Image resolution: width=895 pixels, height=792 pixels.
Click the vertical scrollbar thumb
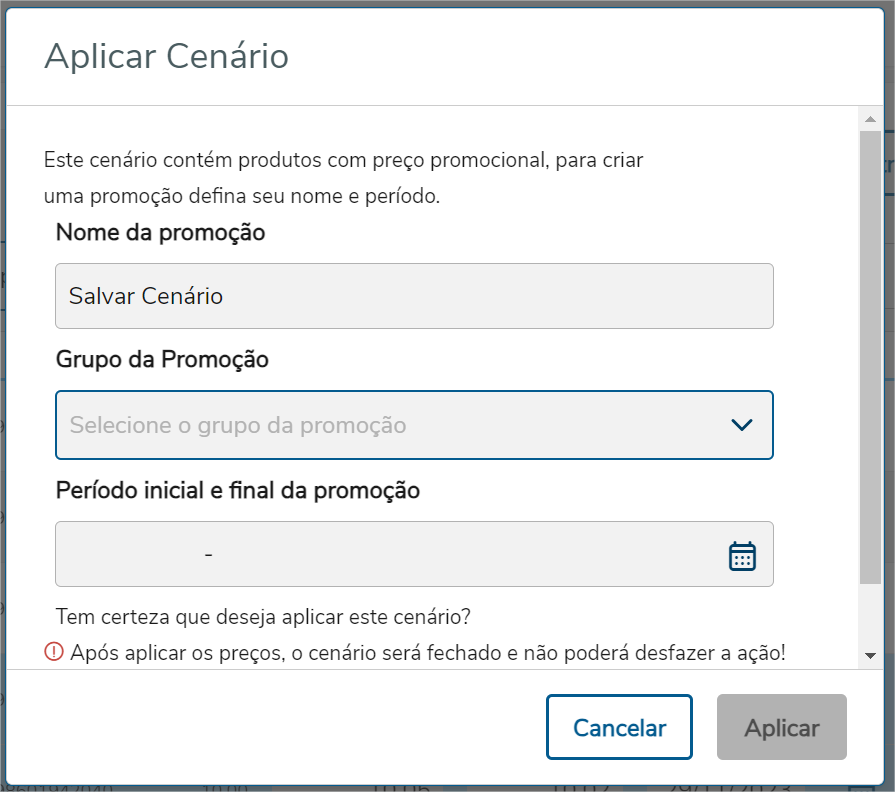pos(869,350)
